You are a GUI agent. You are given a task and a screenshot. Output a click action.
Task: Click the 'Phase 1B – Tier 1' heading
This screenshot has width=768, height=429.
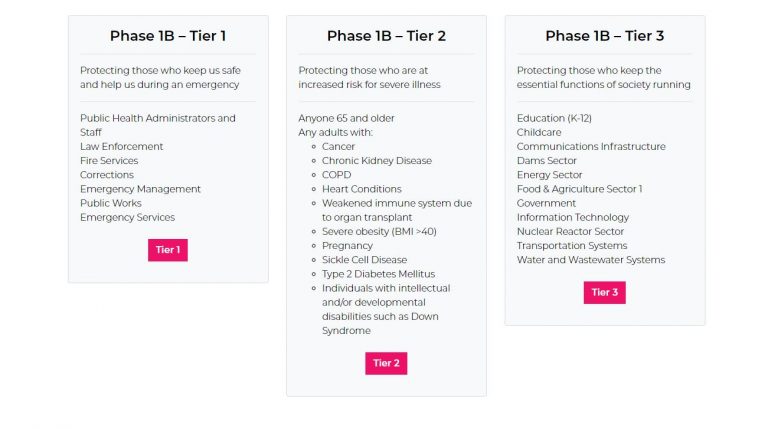click(x=168, y=36)
